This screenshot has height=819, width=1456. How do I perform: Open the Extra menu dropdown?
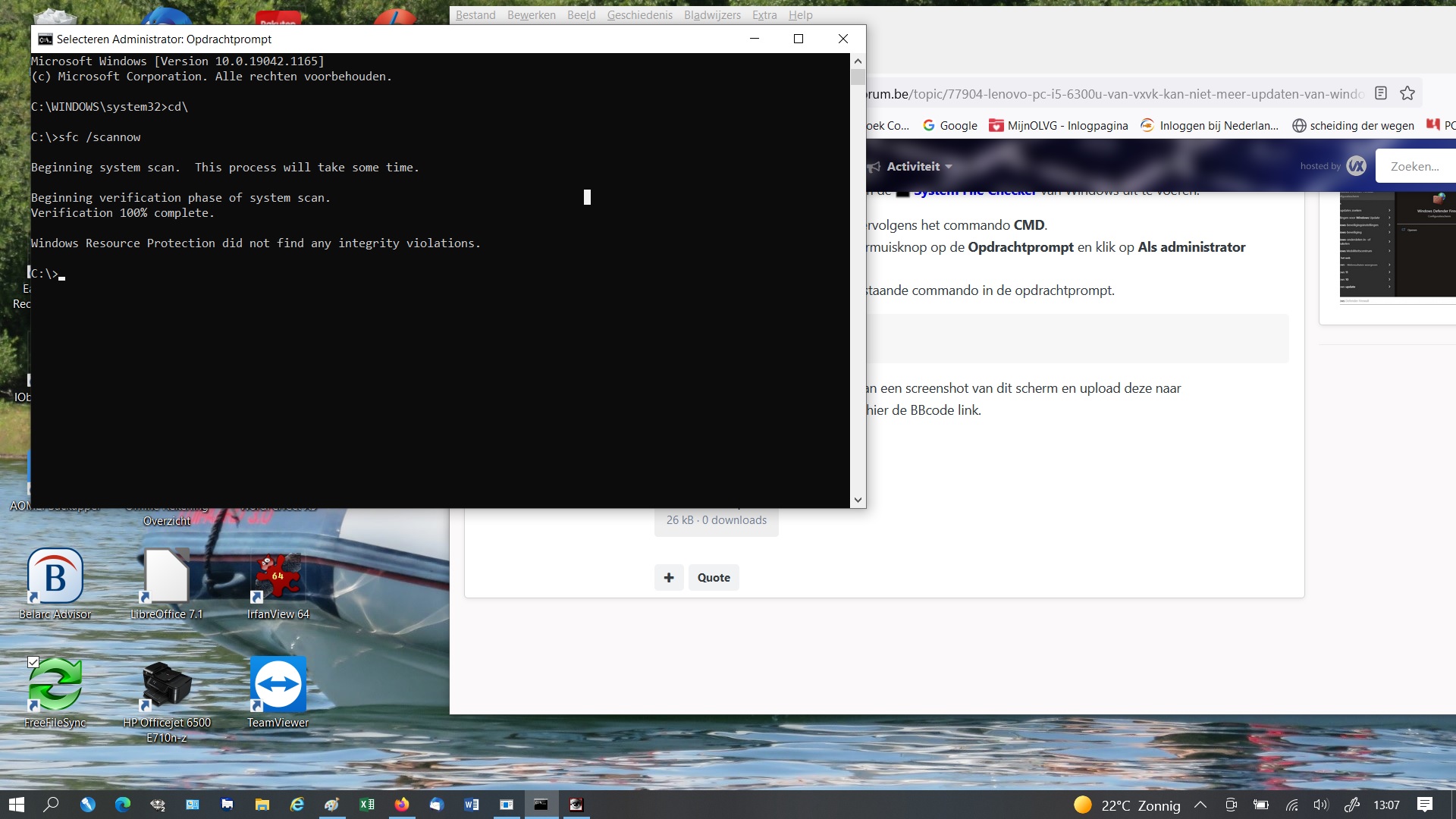[x=764, y=14]
